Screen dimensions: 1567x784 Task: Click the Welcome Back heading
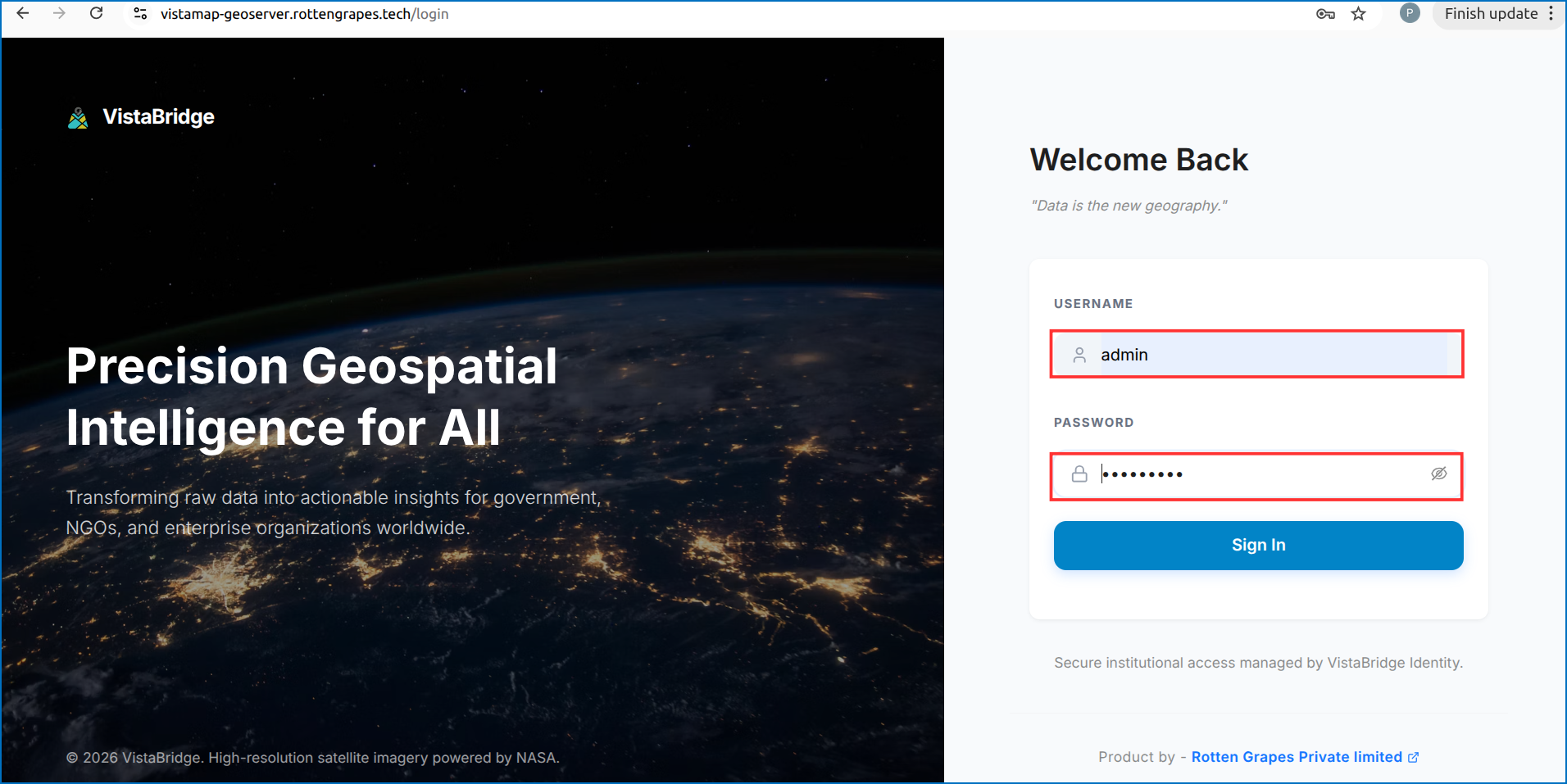pyautogui.click(x=1139, y=160)
